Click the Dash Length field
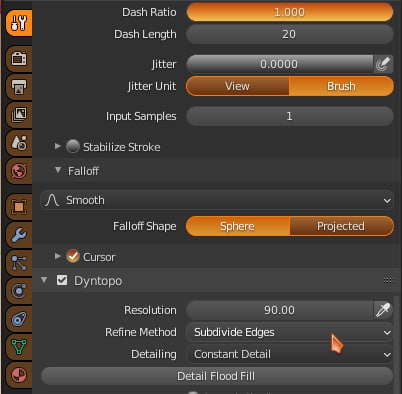The width and height of the screenshot is (402, 394). (290, 34)
